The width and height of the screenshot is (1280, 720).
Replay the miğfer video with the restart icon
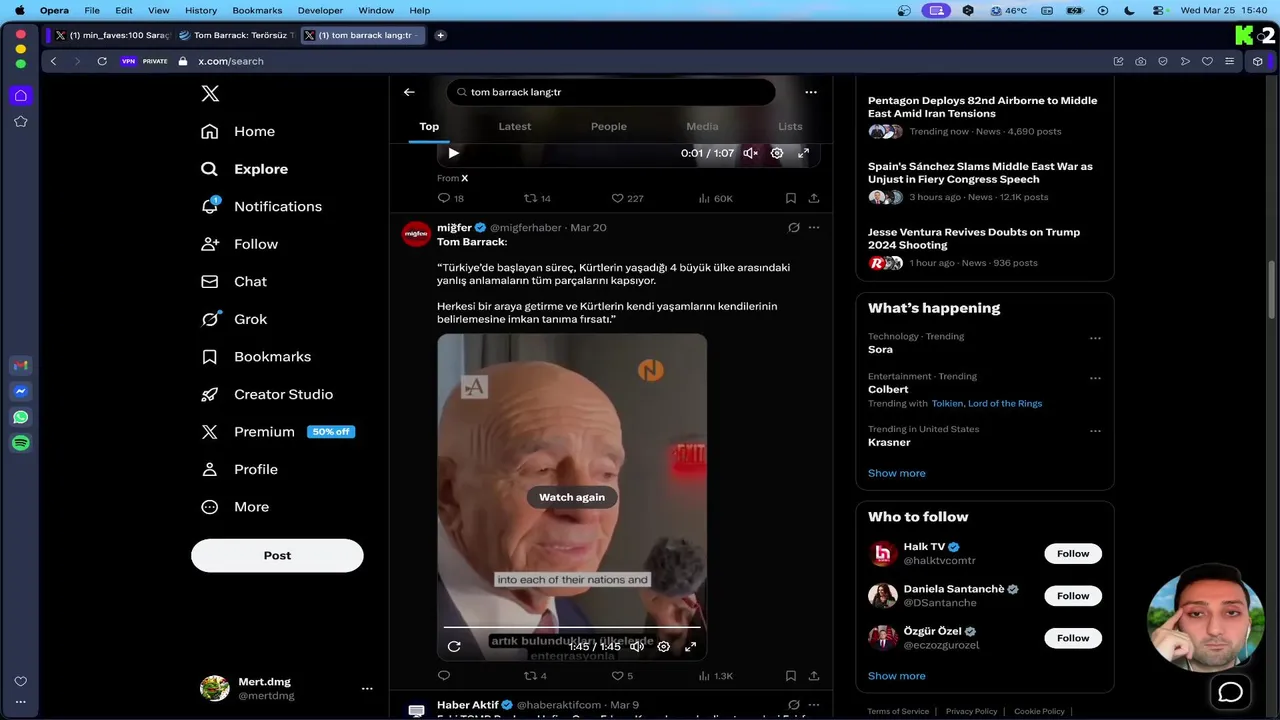click(x=454, y=646)
